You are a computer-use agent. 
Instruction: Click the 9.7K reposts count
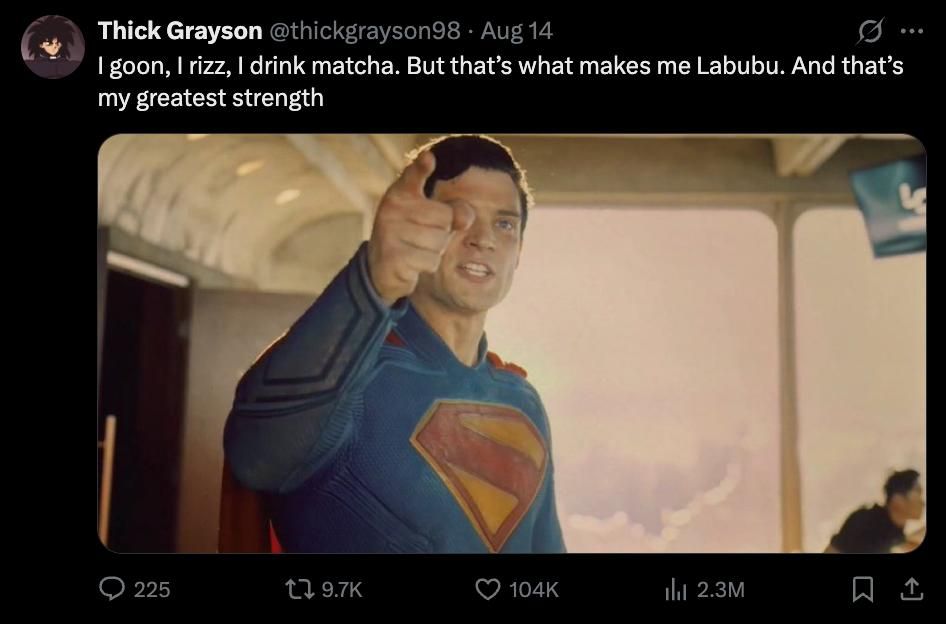(341, 590)
